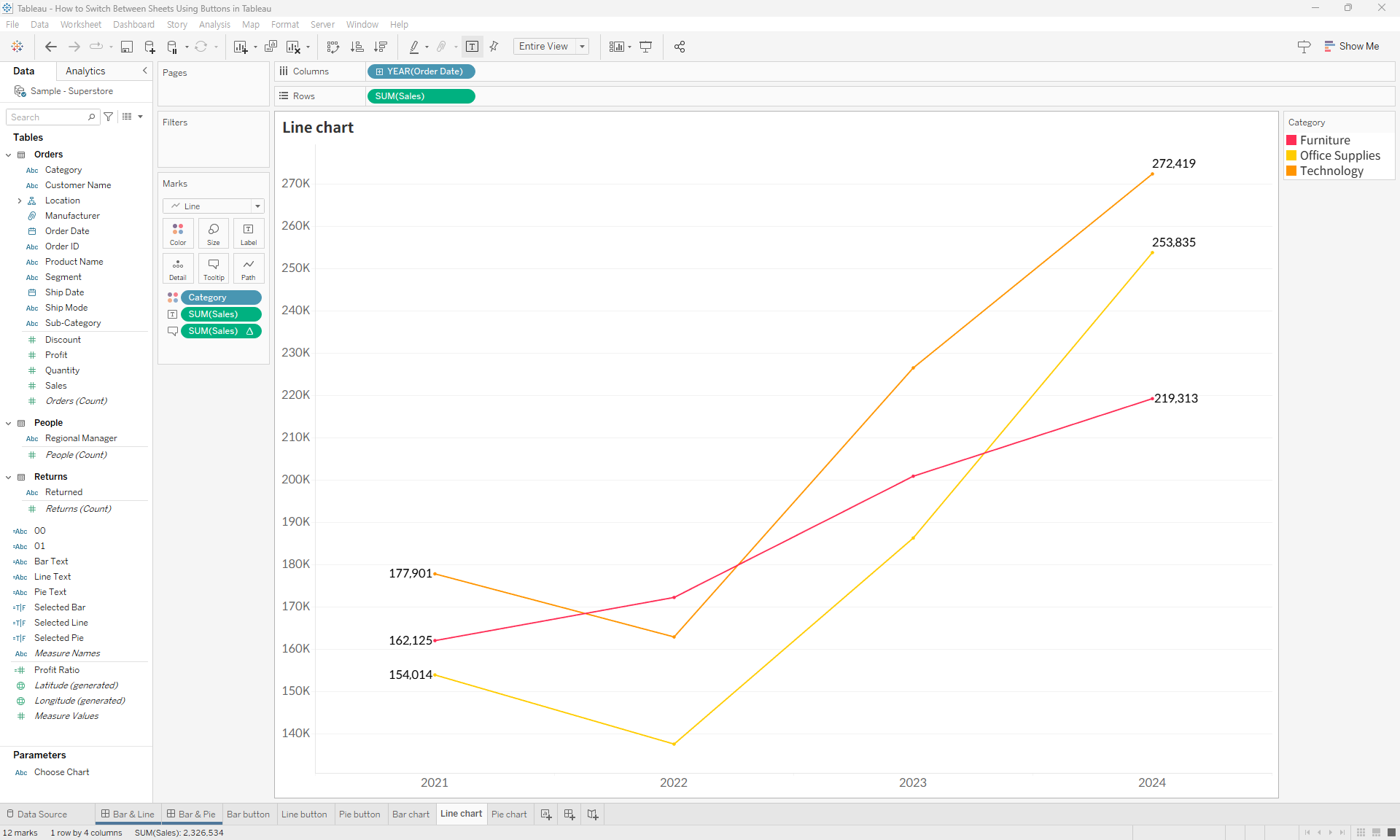Screen dimensions: 1400x840
Task: Open the mark type dropdown set to Line
Action: coord(257,206)
